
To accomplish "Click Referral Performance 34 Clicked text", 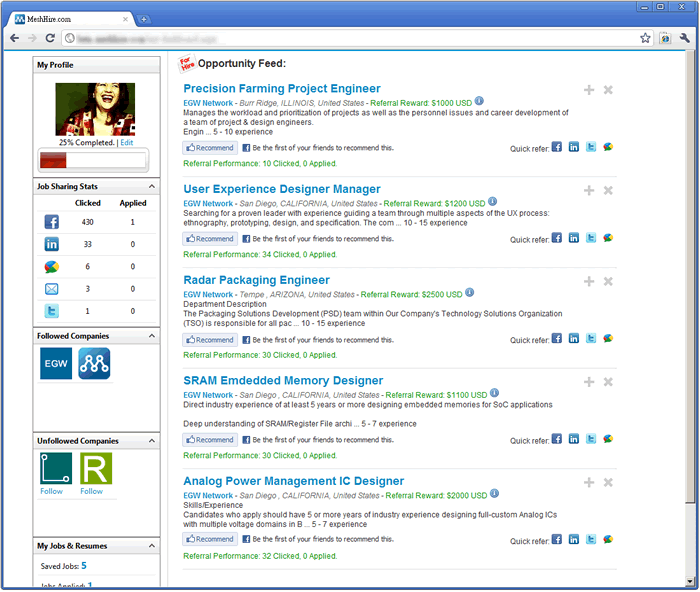I will click(x=260, y=254).
